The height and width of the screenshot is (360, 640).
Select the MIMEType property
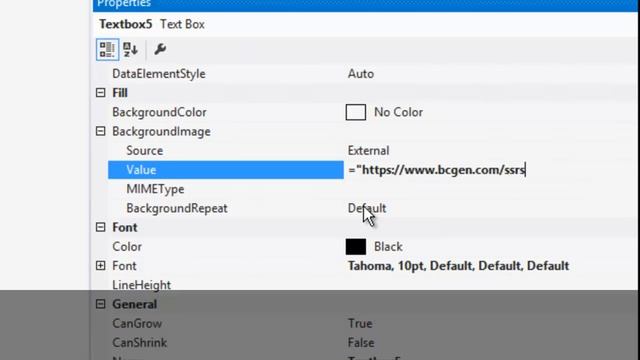click(x=155, y=189)
